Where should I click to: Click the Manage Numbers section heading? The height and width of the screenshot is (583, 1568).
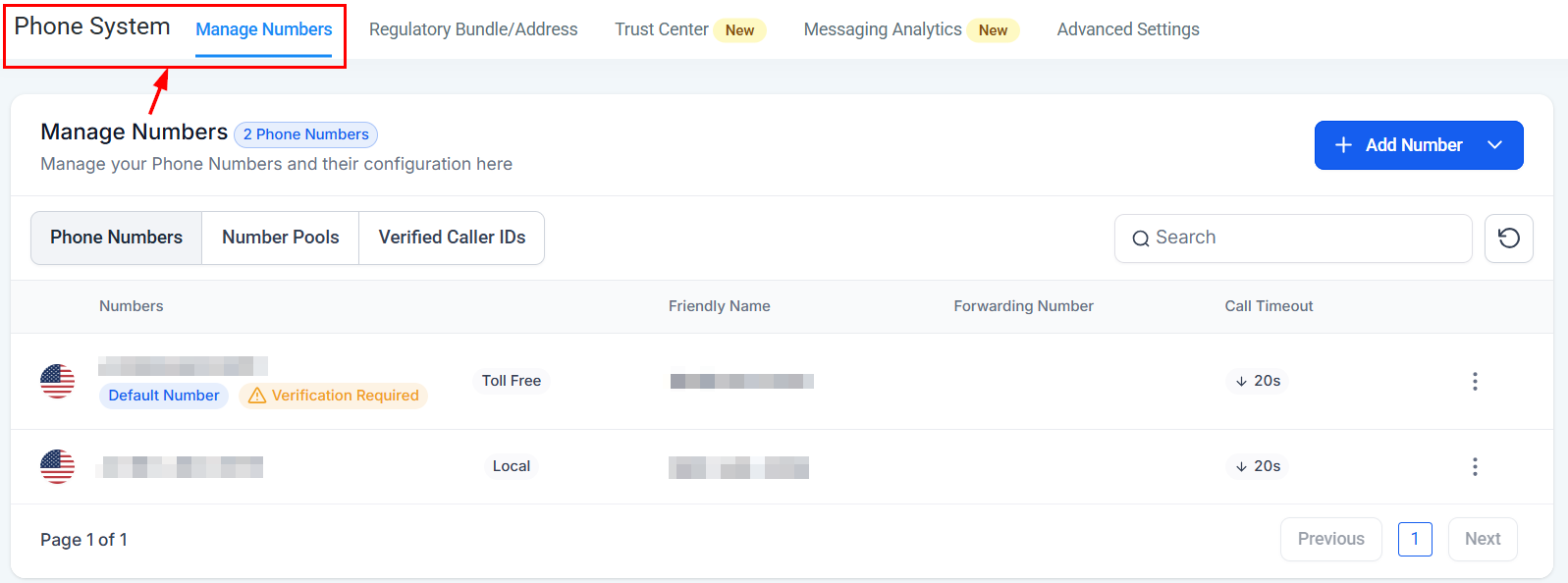click(x=134, y=132)
